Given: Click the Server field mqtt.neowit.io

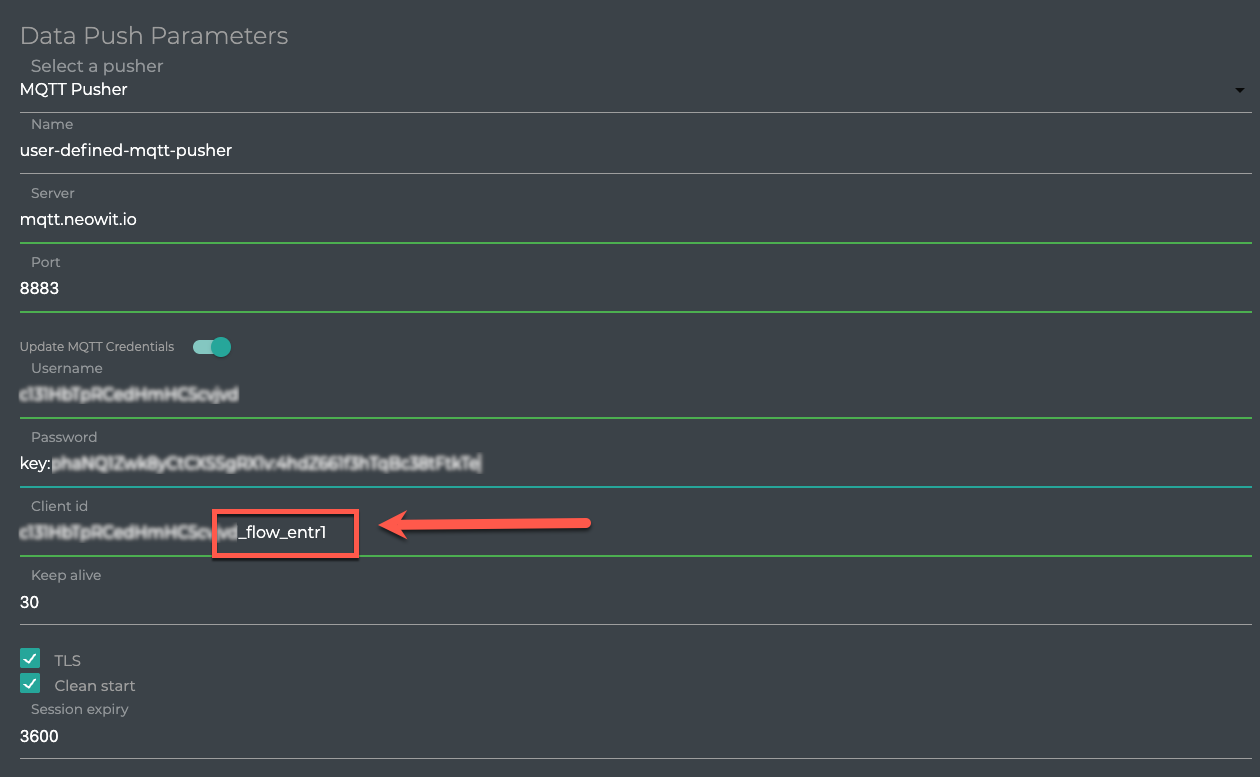Looking at the screenshot, I should [78, 219].
